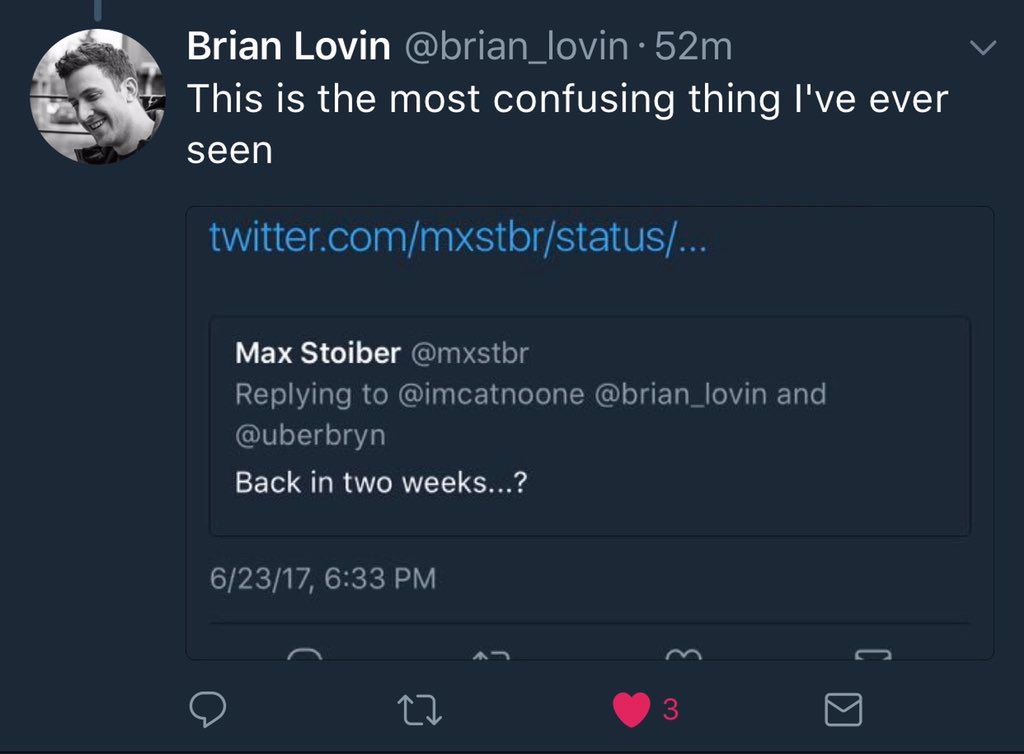Open the @mxstbr handle in the quoted tweet
The width and height of the screenshot is (1024, 754).
pos(470,353)
